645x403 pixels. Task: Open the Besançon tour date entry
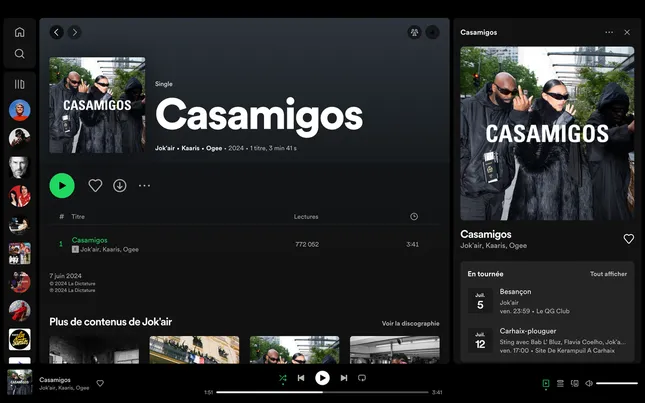547,301
